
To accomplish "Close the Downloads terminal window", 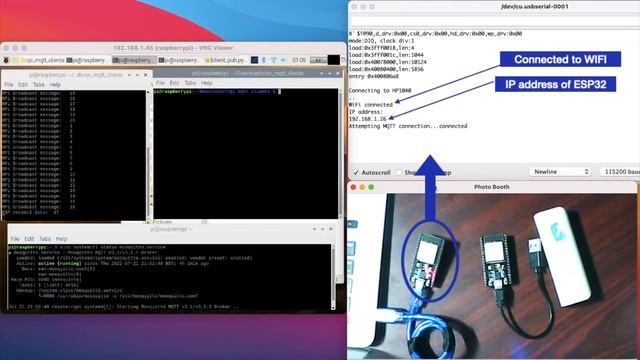I will pos(338,73).
